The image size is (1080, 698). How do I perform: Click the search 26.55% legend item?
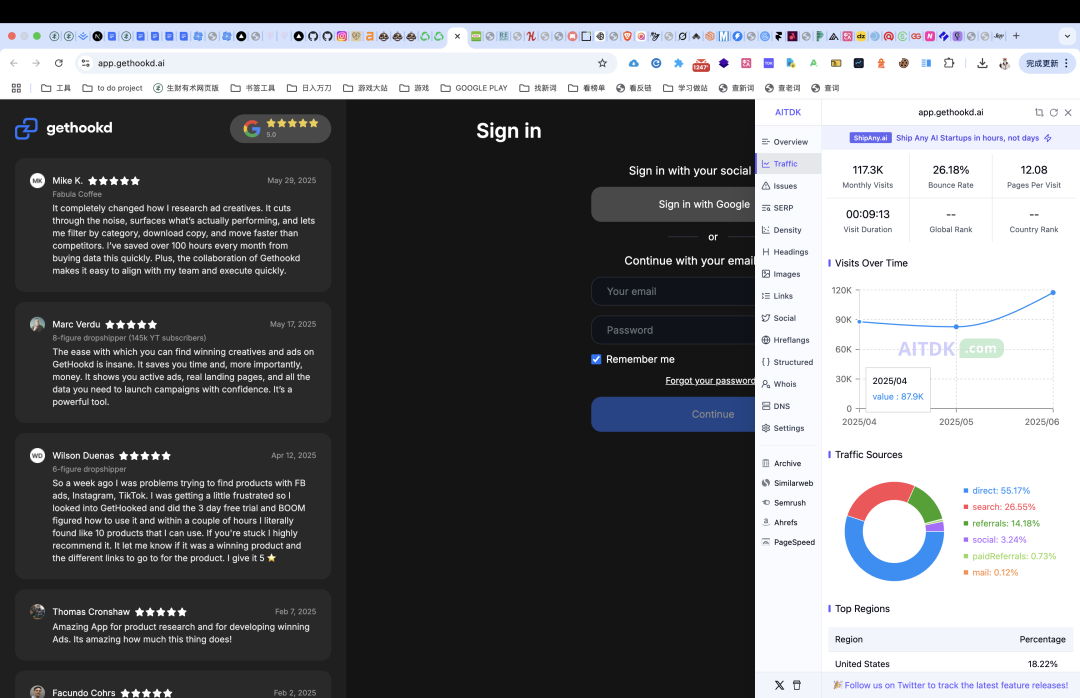pos(999,507)
